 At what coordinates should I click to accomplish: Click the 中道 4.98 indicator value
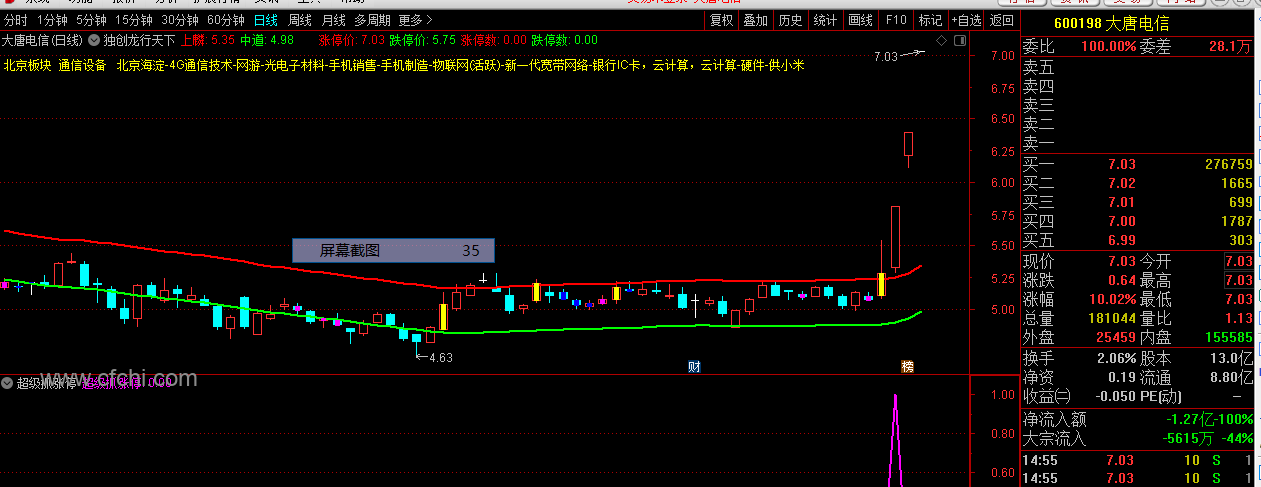[x=268, y=40]
